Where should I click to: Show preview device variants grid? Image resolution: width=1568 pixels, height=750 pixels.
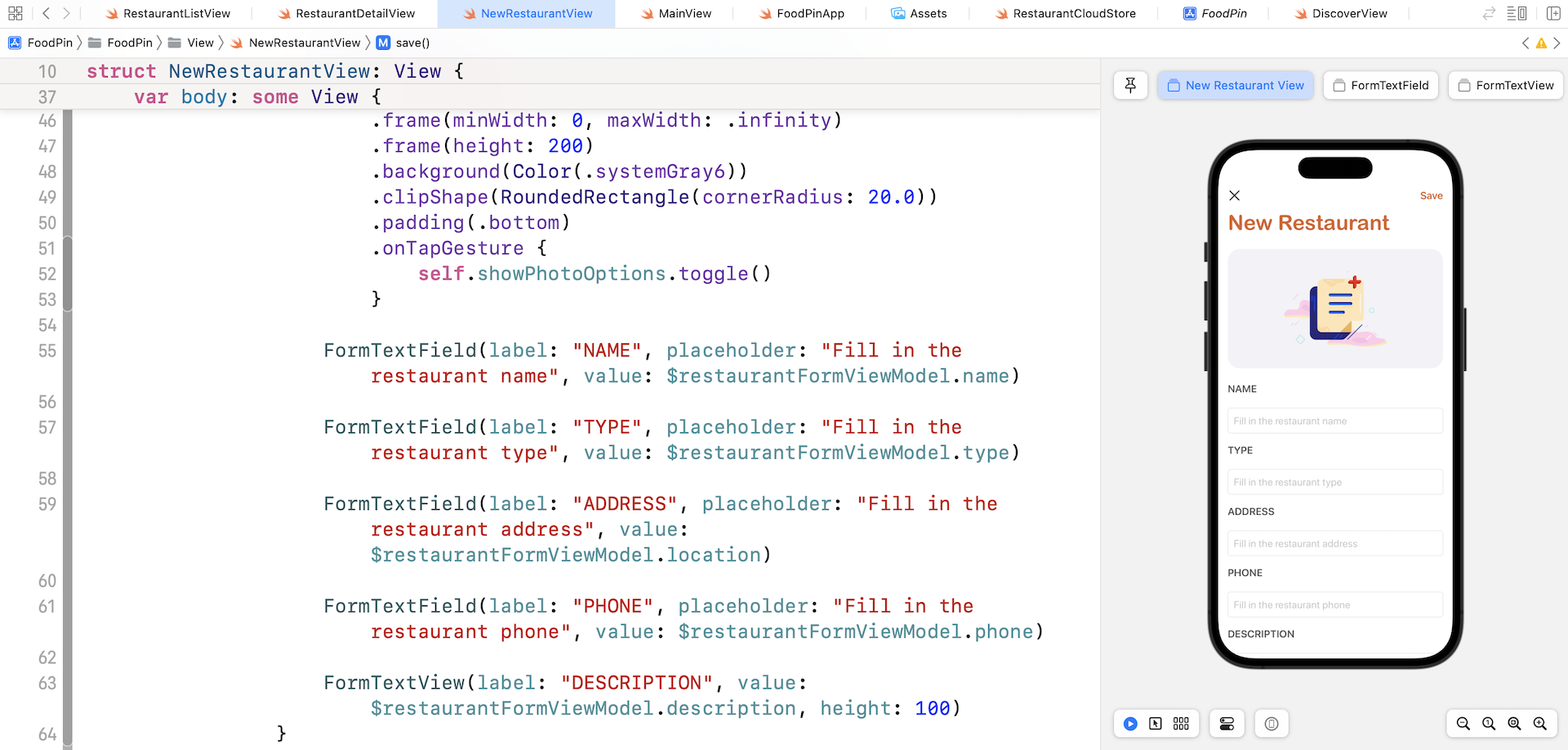coord(1181,724)
